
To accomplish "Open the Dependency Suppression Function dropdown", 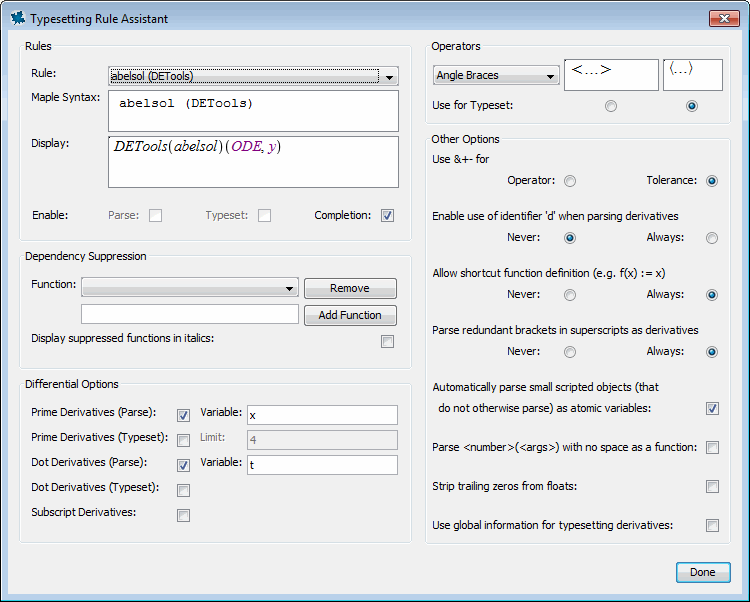I will (x=190, y=288).
